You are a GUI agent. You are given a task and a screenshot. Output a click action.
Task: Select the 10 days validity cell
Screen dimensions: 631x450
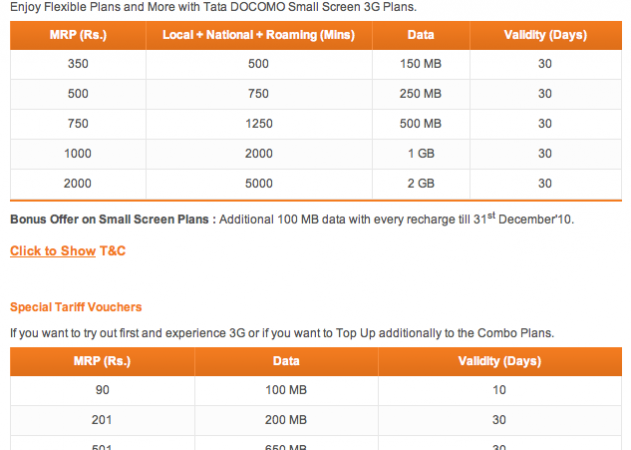(499, 390)
